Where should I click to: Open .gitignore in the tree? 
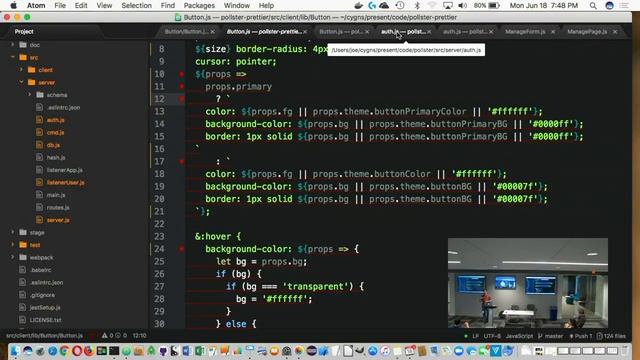click(42, 295)
